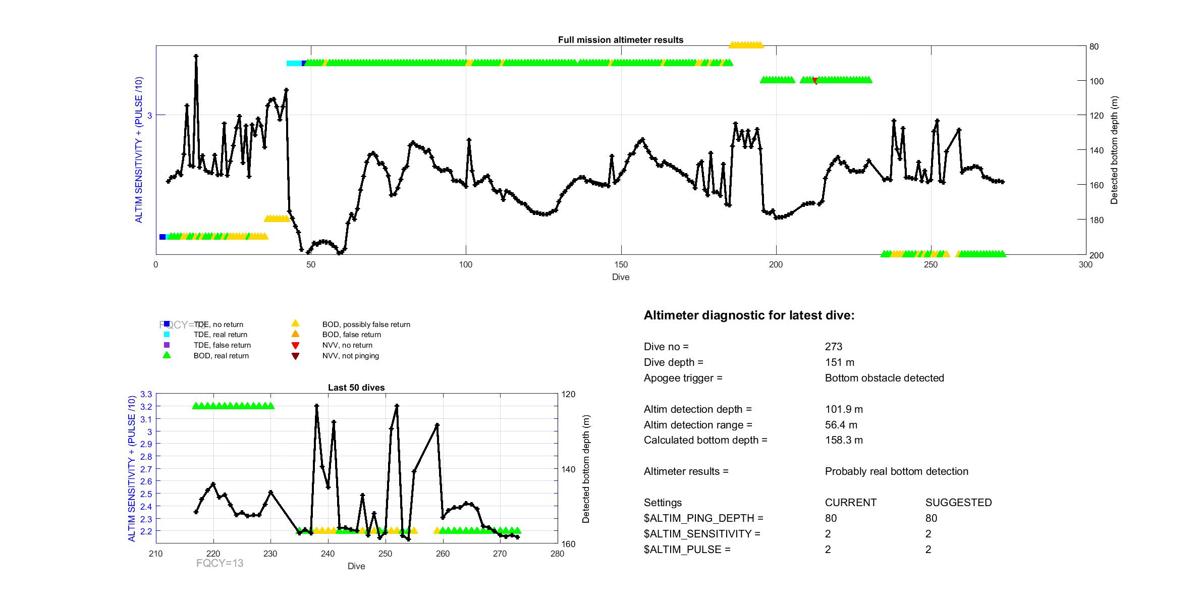Click the 'Settings' column header
This screenshot has width=1200, height=611.
pyautogui.click(x=663, y=503)
